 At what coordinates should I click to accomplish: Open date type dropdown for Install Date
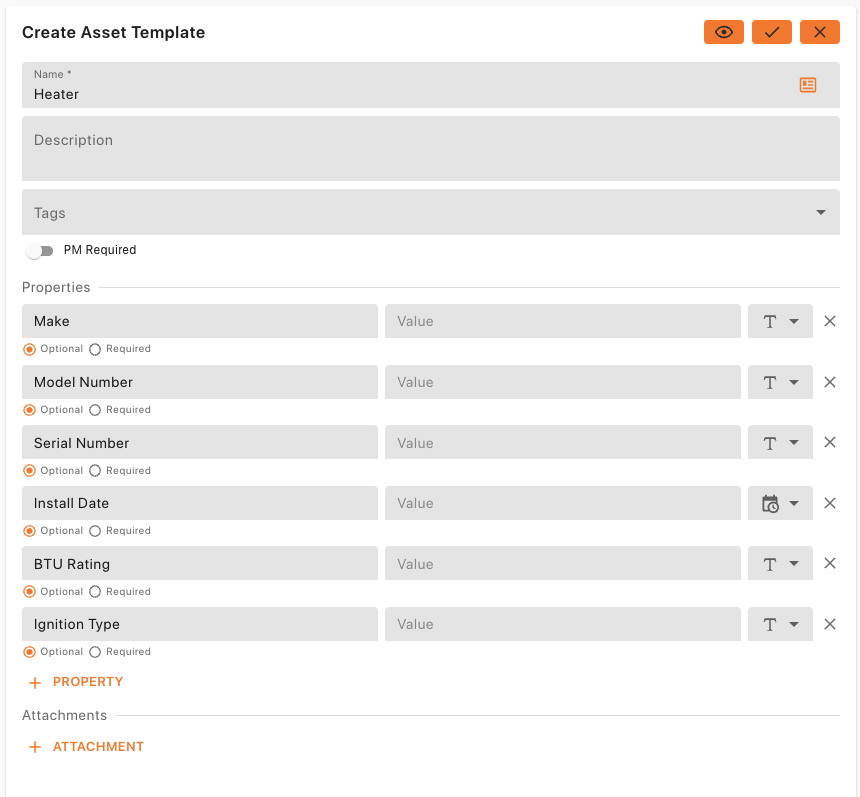click(x=780, y=504)
